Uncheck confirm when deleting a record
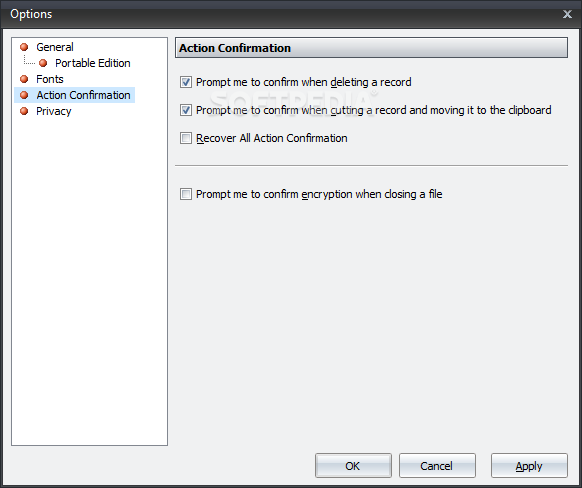The height and width of the screenshot is (488, 582). click(x=186, y=82)
